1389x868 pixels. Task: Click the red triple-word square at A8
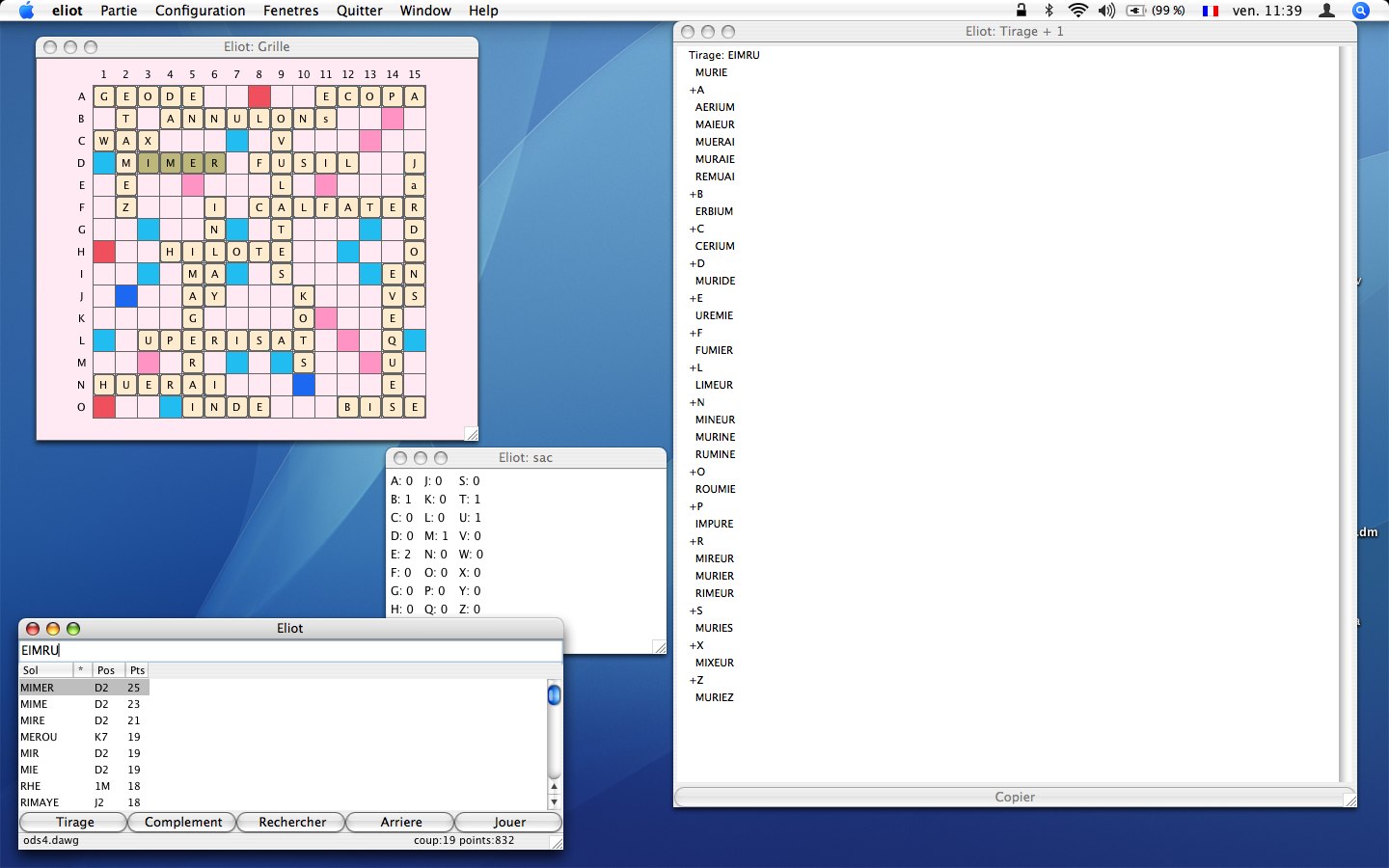click(x=259, y=96)
